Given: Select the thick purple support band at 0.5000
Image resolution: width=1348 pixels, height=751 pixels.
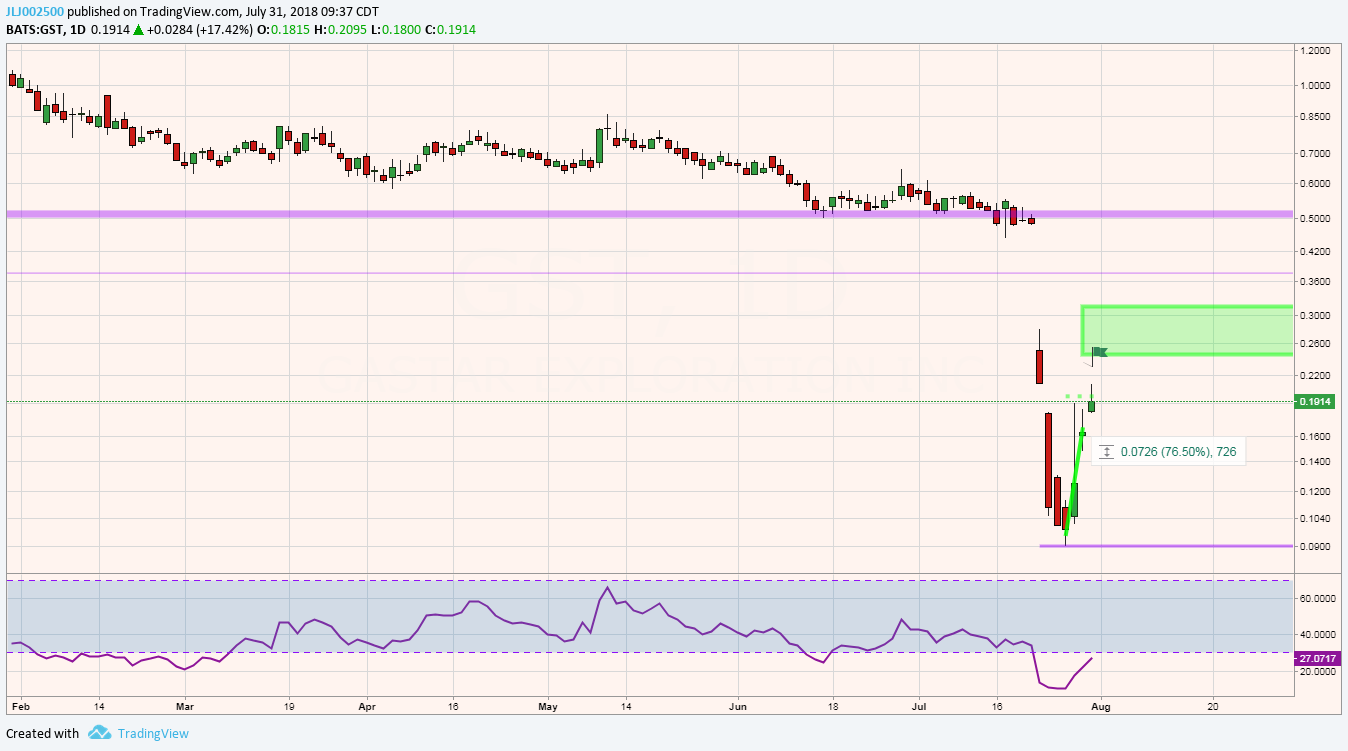Looking at the screenshot, I should click(649, 214).
